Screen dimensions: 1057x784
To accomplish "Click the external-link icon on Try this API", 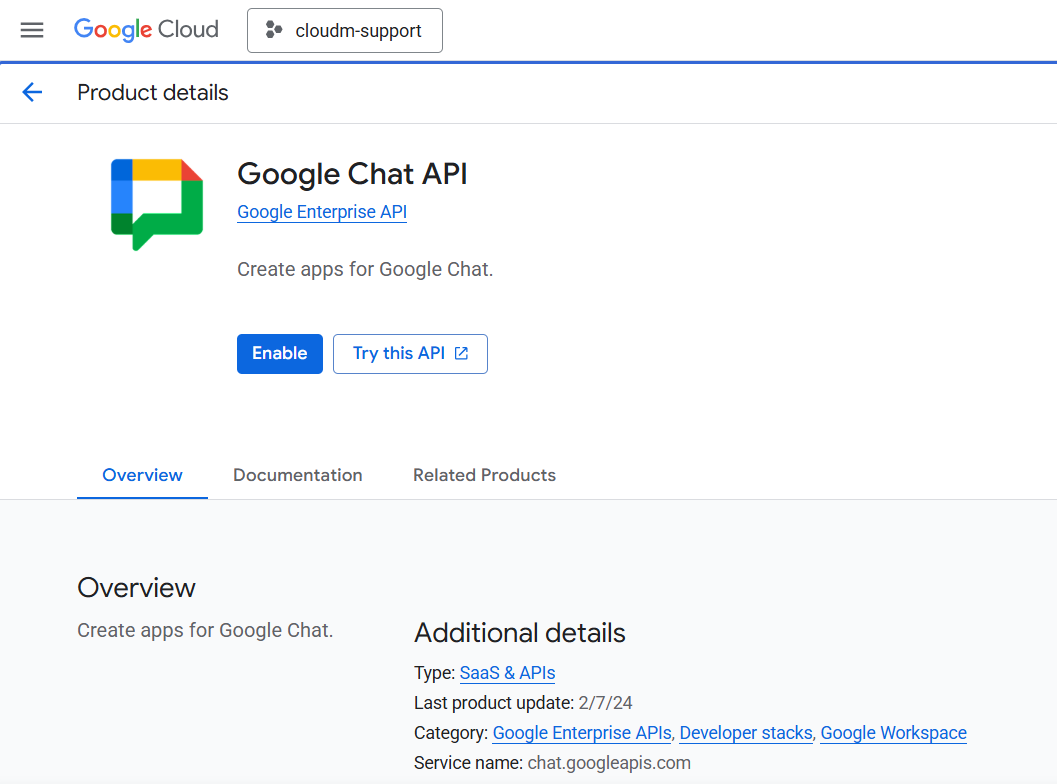I will point(461,354).
